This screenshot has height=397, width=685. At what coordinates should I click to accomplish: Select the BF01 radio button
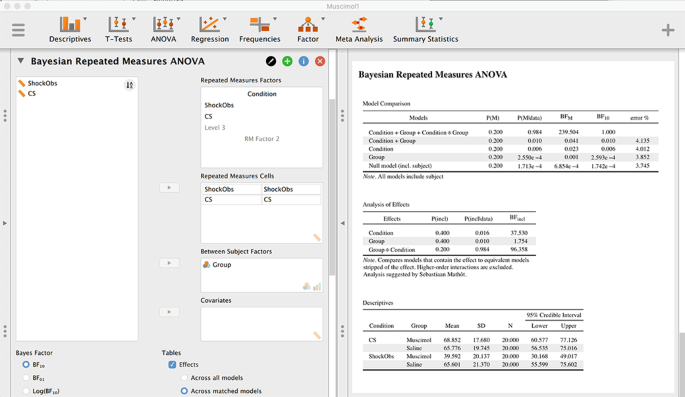click(26, 378)
